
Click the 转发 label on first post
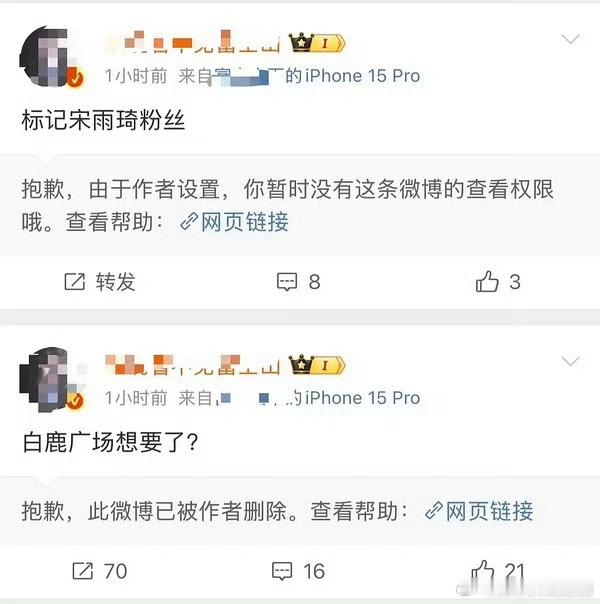[116, 282]
